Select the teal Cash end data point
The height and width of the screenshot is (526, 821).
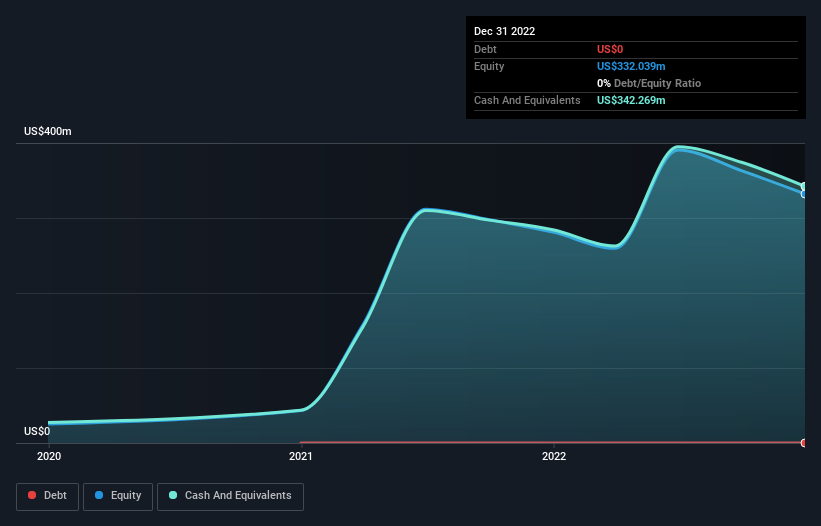point(804,187)
